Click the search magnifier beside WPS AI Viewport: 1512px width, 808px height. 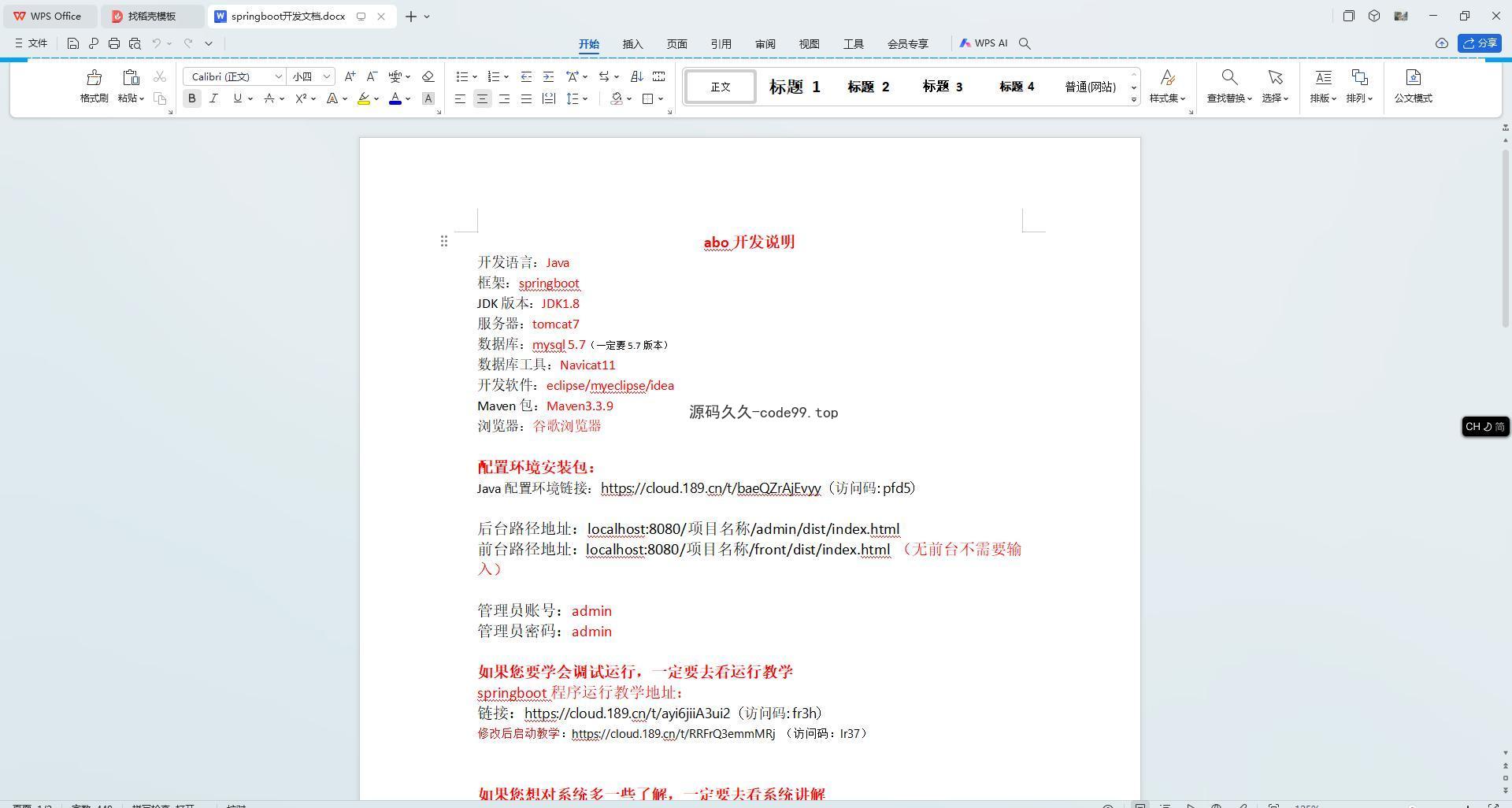[x=1025, y=43]
